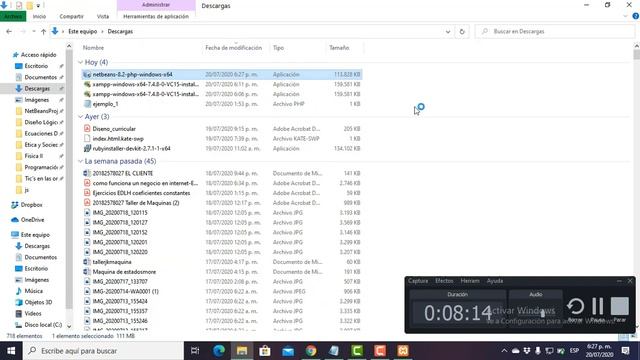Sort files by Tamaño column
The height and width of the screenshot is (360, 640).
(339, 48)
